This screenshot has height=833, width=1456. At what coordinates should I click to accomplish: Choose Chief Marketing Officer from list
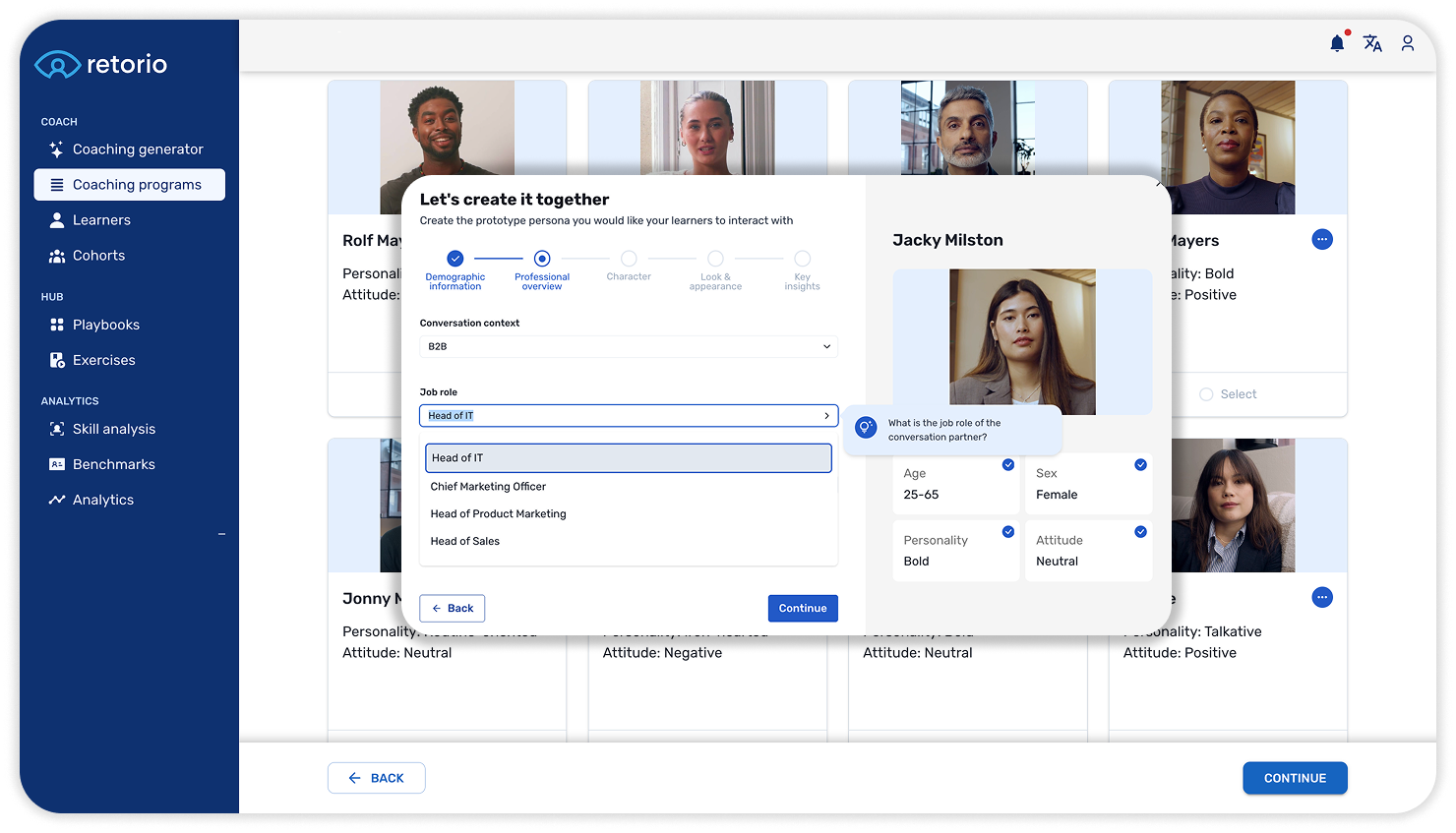point(488,486)
